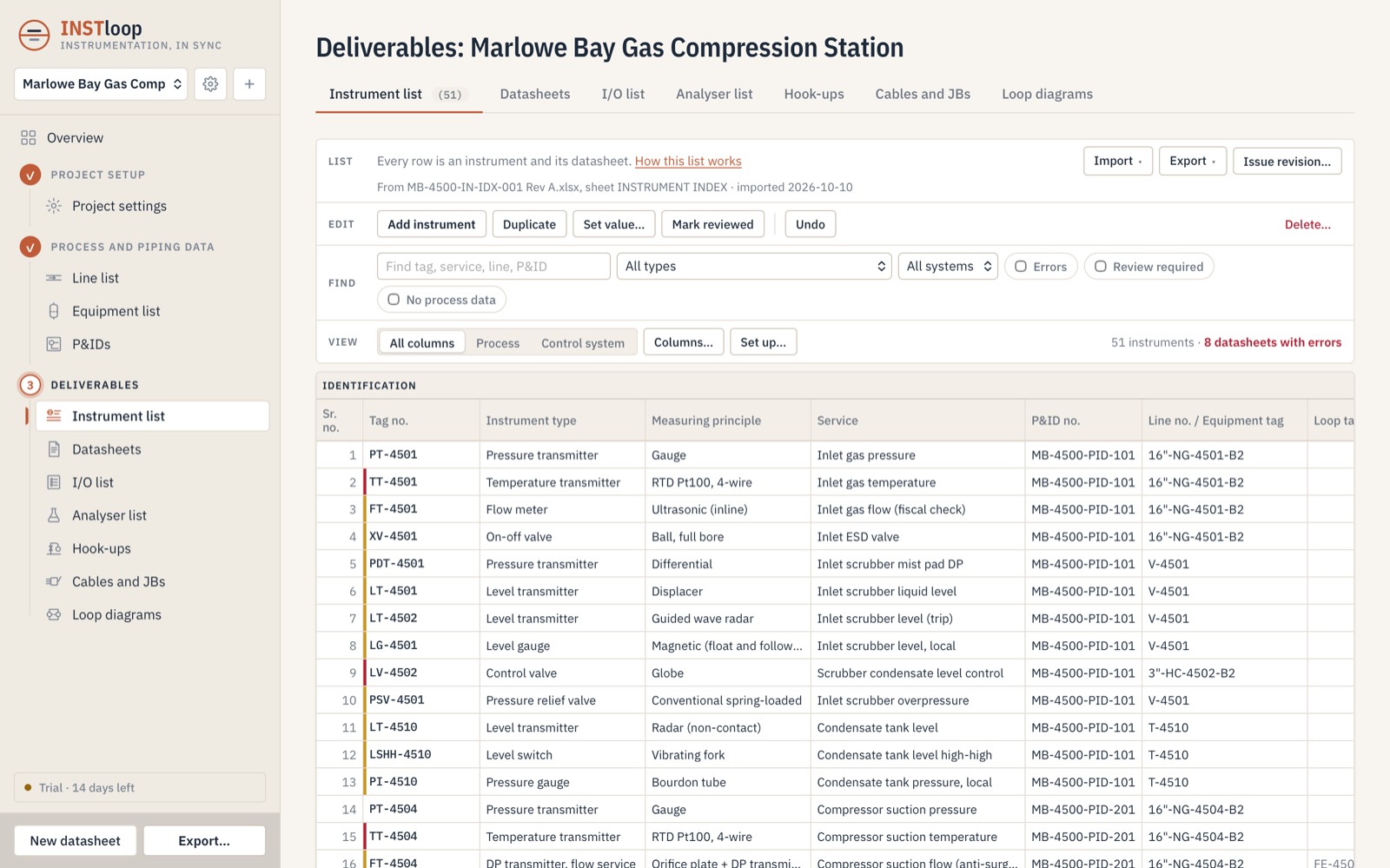This screenshot has height=868, width=1390.
Task: Click the Equipment list icon
Action: point(54,311)
